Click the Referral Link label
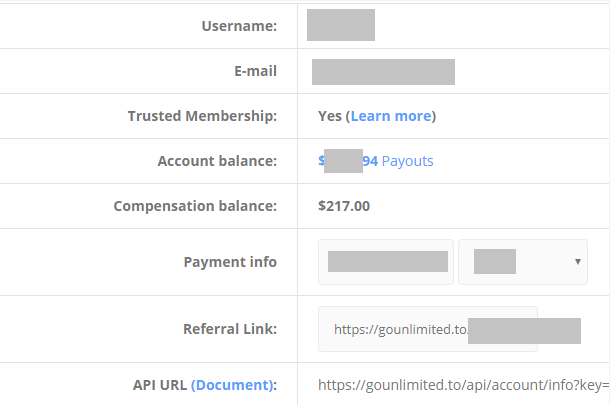 230,329
